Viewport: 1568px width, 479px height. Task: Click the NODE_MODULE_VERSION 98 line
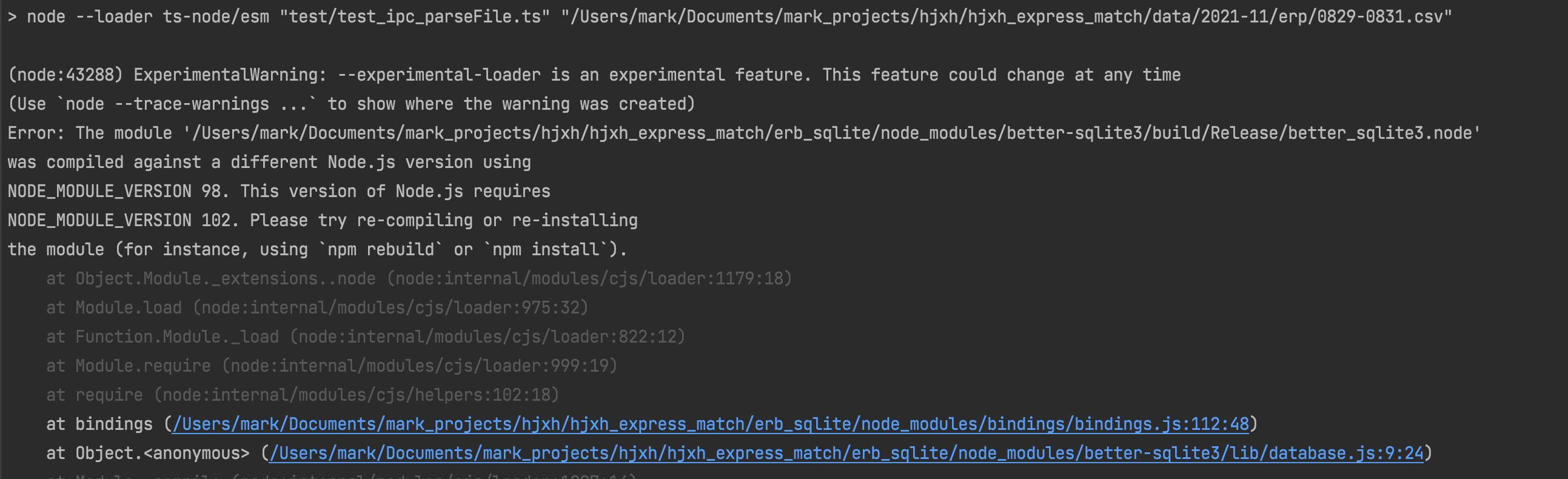pyautogui.click(x=279, y=192)
